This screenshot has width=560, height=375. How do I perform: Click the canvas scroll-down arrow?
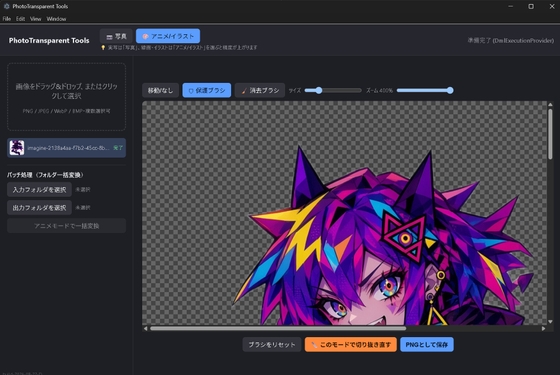(550, 322)
